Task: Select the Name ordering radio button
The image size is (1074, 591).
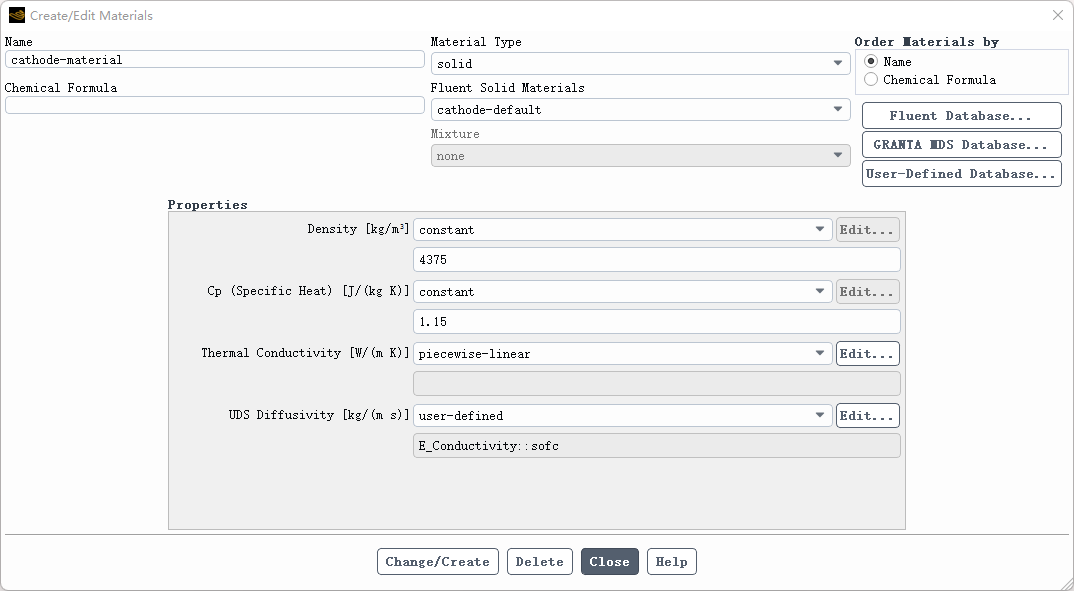Action: [x=871, y=61]
